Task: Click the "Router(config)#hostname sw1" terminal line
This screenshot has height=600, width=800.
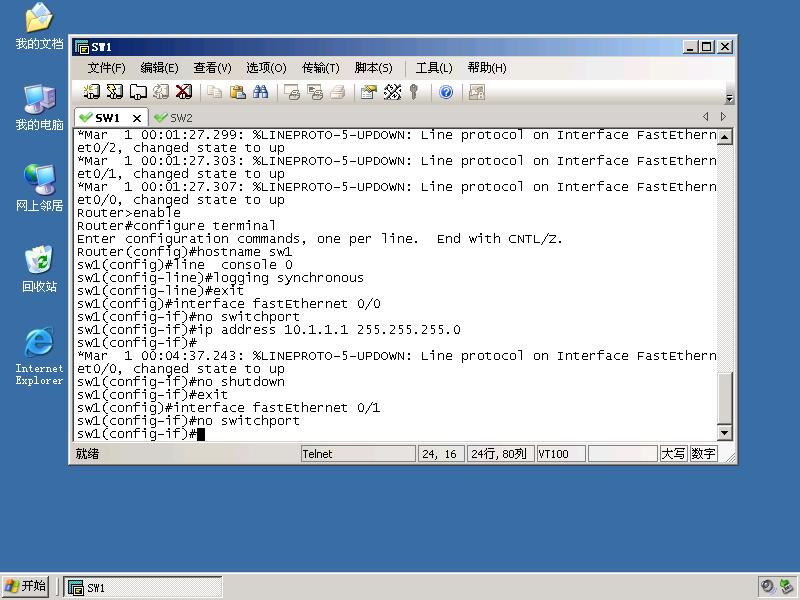Action: [185, 252]
